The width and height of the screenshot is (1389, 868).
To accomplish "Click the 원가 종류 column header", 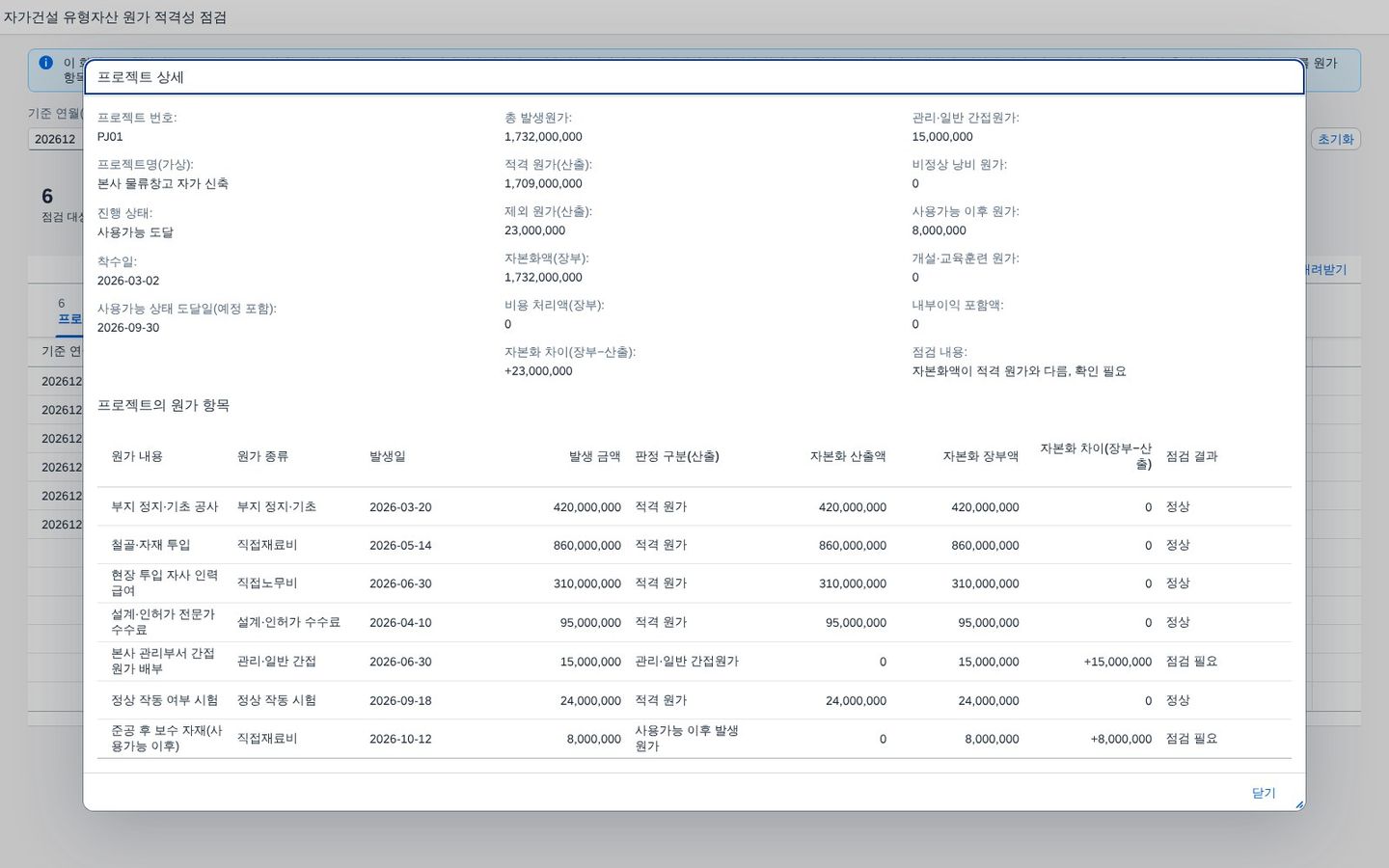I will click(262, 456).
